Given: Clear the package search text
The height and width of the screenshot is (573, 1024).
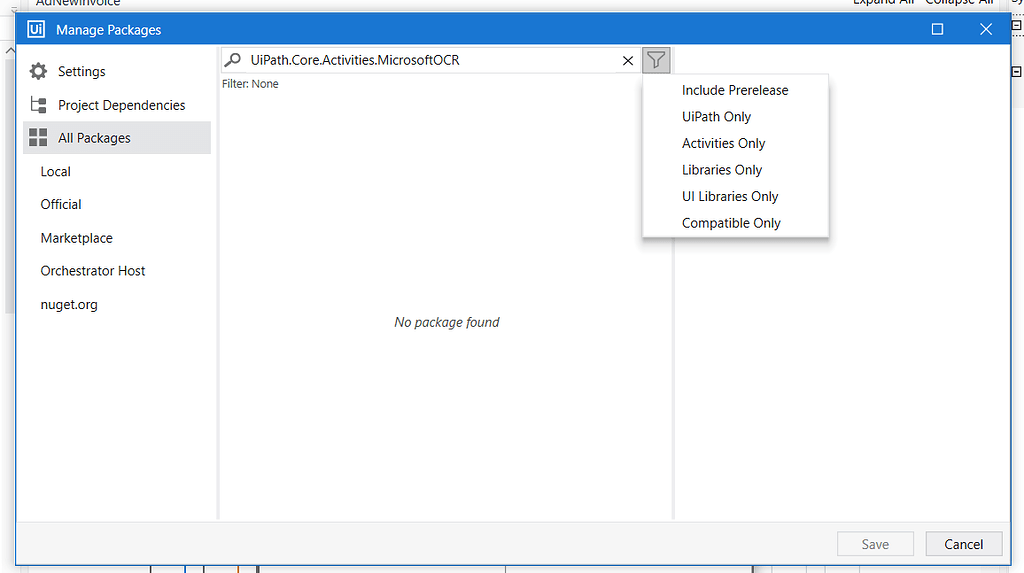Looking at the screenshot, I should pyautogui.click(x=628, y=60).
